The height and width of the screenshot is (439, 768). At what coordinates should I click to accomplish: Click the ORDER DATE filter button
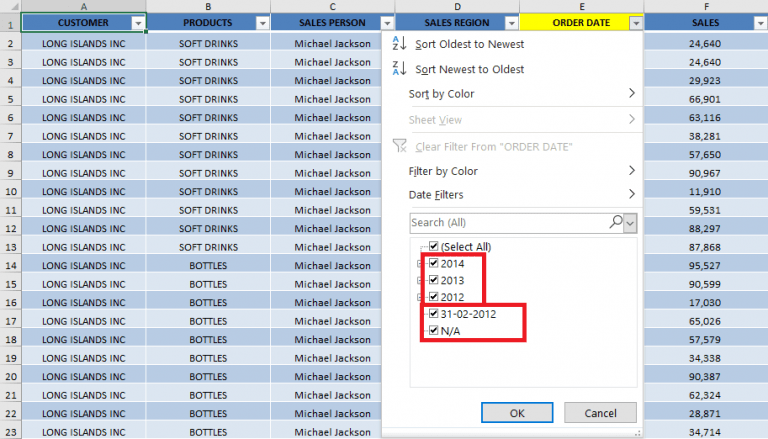pos(635,22)
